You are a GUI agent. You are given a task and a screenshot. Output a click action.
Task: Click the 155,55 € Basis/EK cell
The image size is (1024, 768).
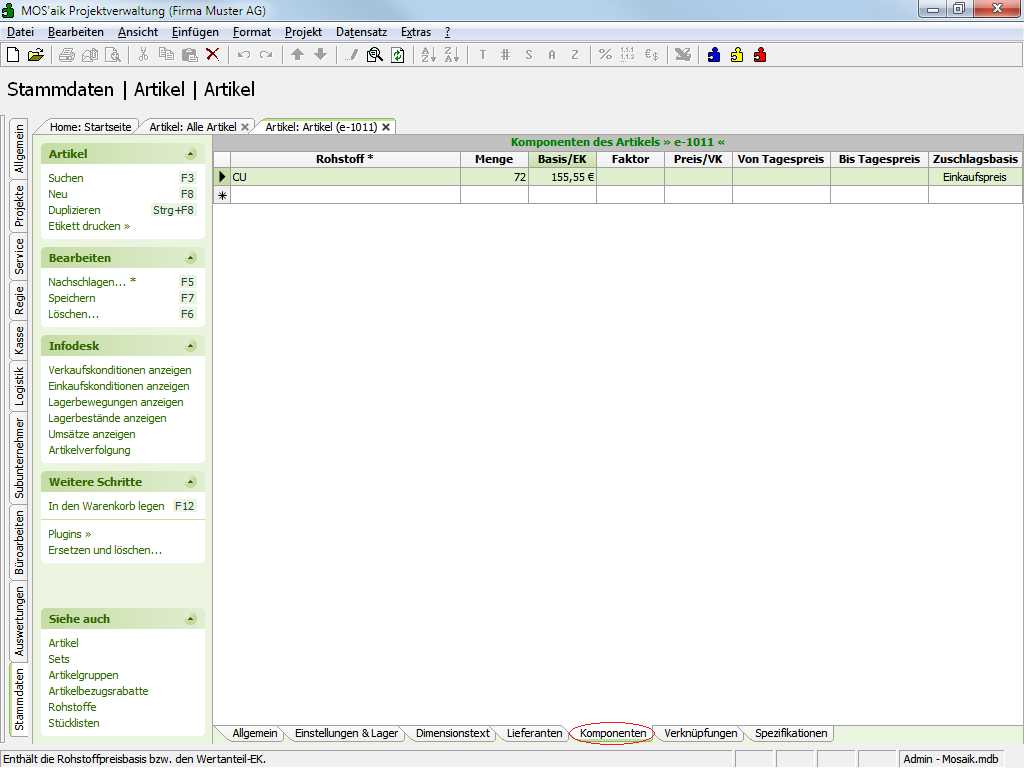click(x=562, y=177)
